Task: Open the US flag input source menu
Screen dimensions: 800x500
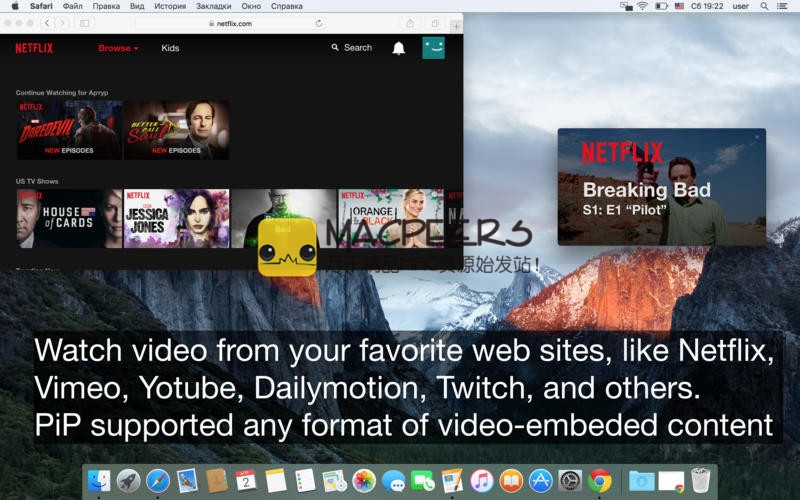Action: point(679,6)
